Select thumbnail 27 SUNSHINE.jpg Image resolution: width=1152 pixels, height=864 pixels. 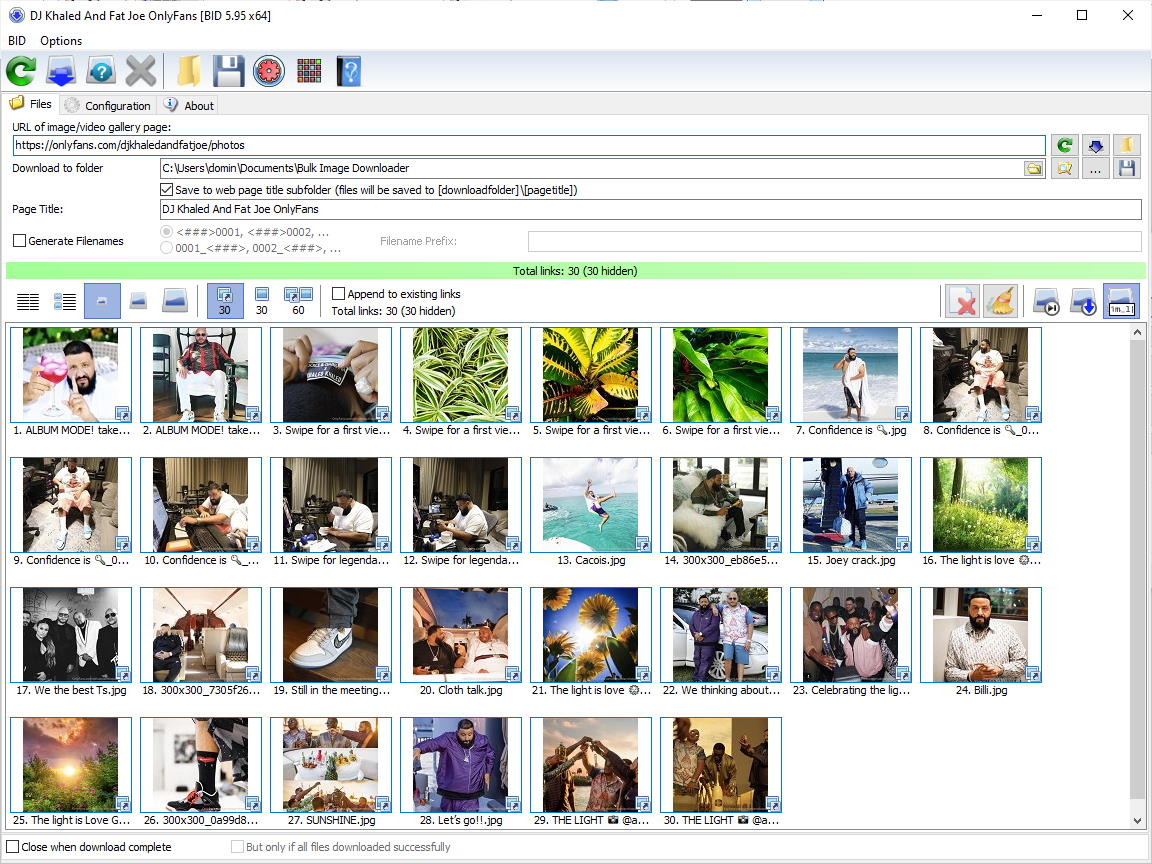point(331,765)
